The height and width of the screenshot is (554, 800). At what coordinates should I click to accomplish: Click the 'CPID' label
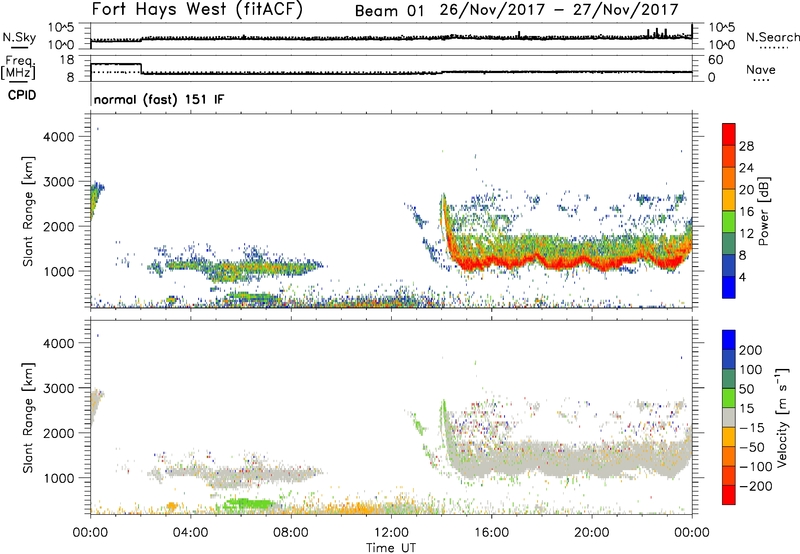pyautogui.click(x=22, y=95)
